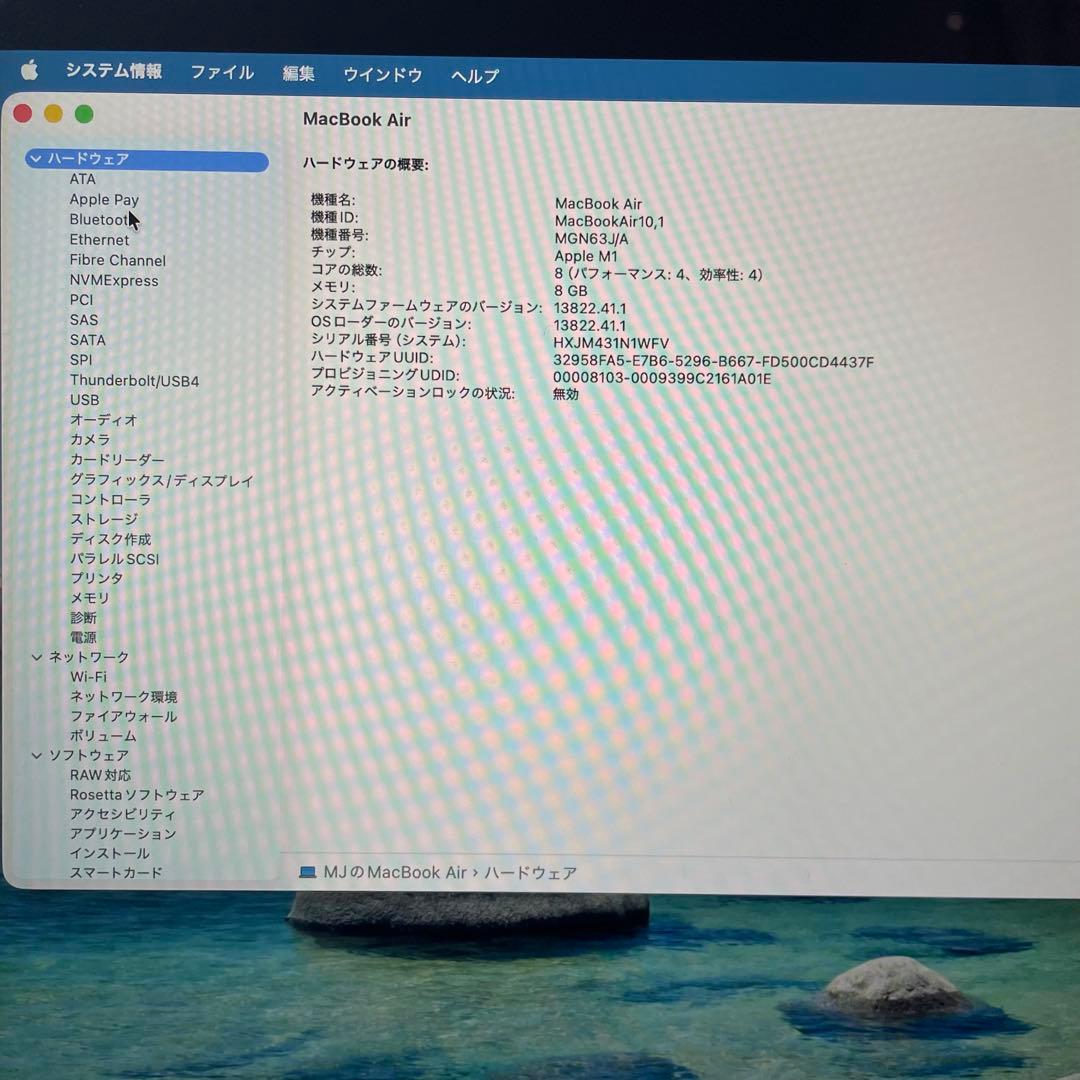Select NVMExpress in the sidebar
Image resolution: width=1080 pixels, height=1080 pixels.
113,280
